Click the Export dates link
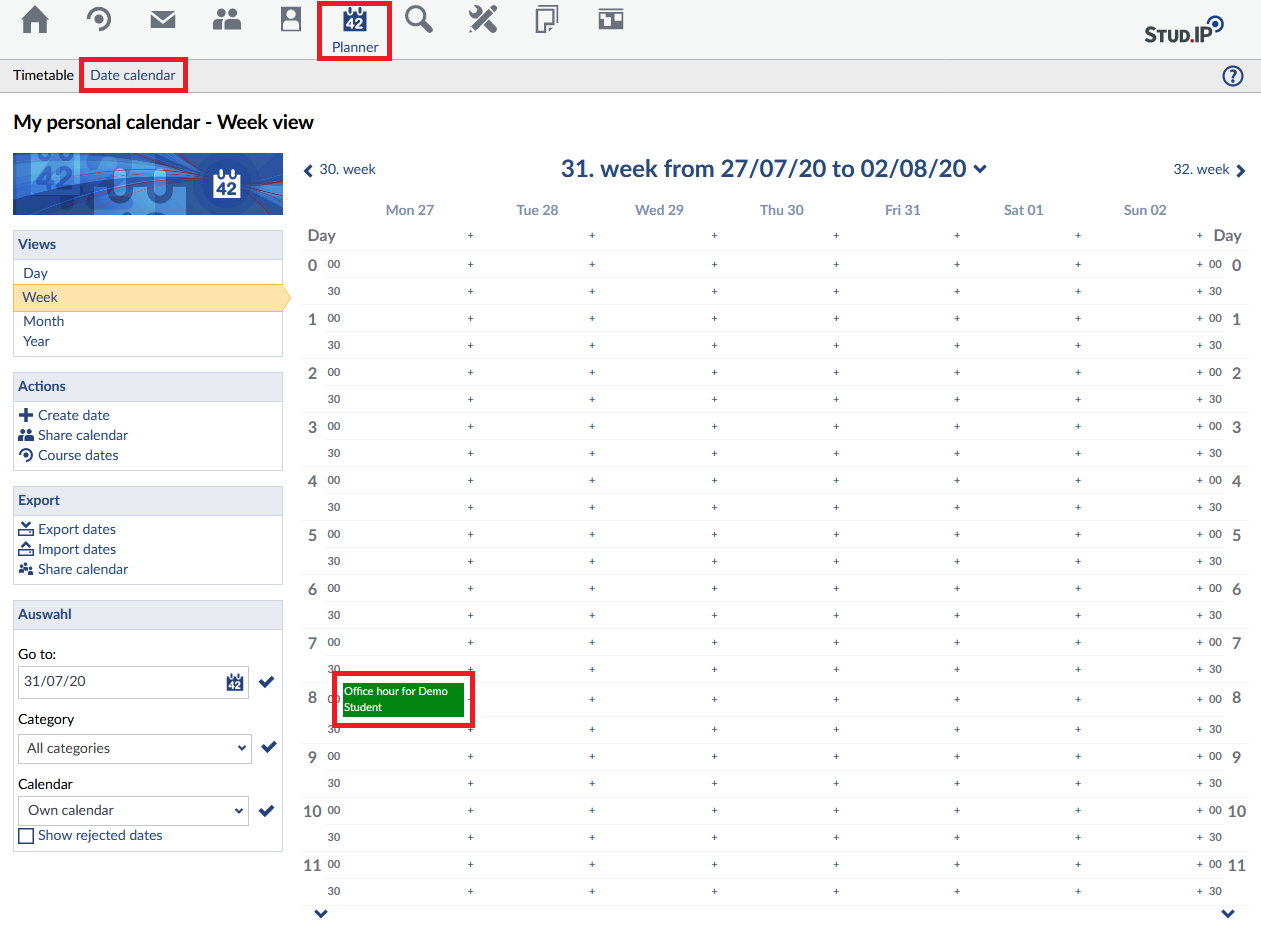Viewport: 1261px width, 946px height. click(x=76, y=529)
